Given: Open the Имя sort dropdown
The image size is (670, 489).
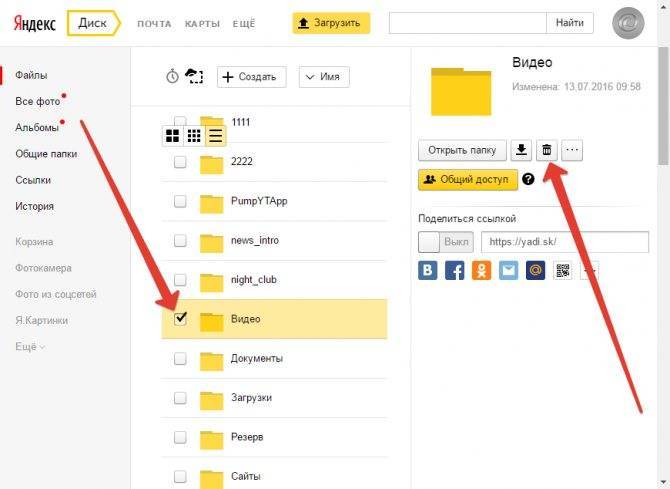Looking at the screenshot, I should (x=324, y=77).
